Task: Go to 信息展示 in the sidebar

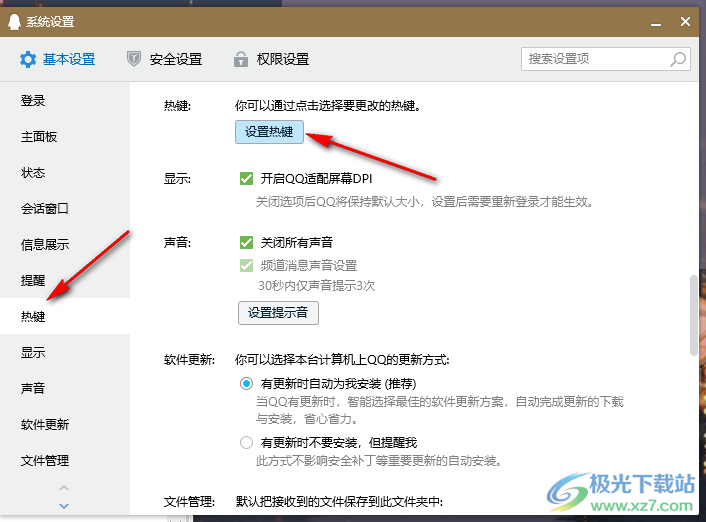Action: pos(65,245)
